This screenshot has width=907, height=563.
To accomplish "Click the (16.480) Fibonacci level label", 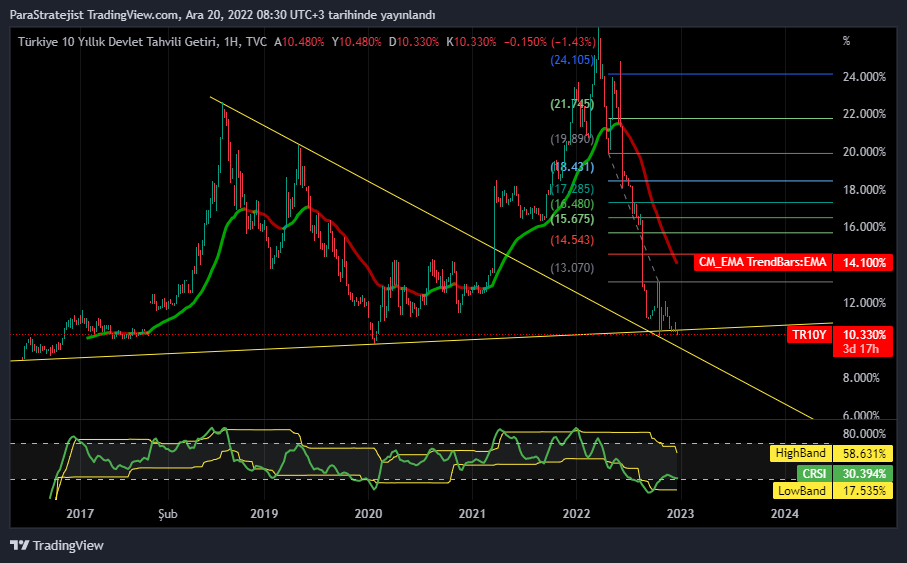I will tap(572, 204).
